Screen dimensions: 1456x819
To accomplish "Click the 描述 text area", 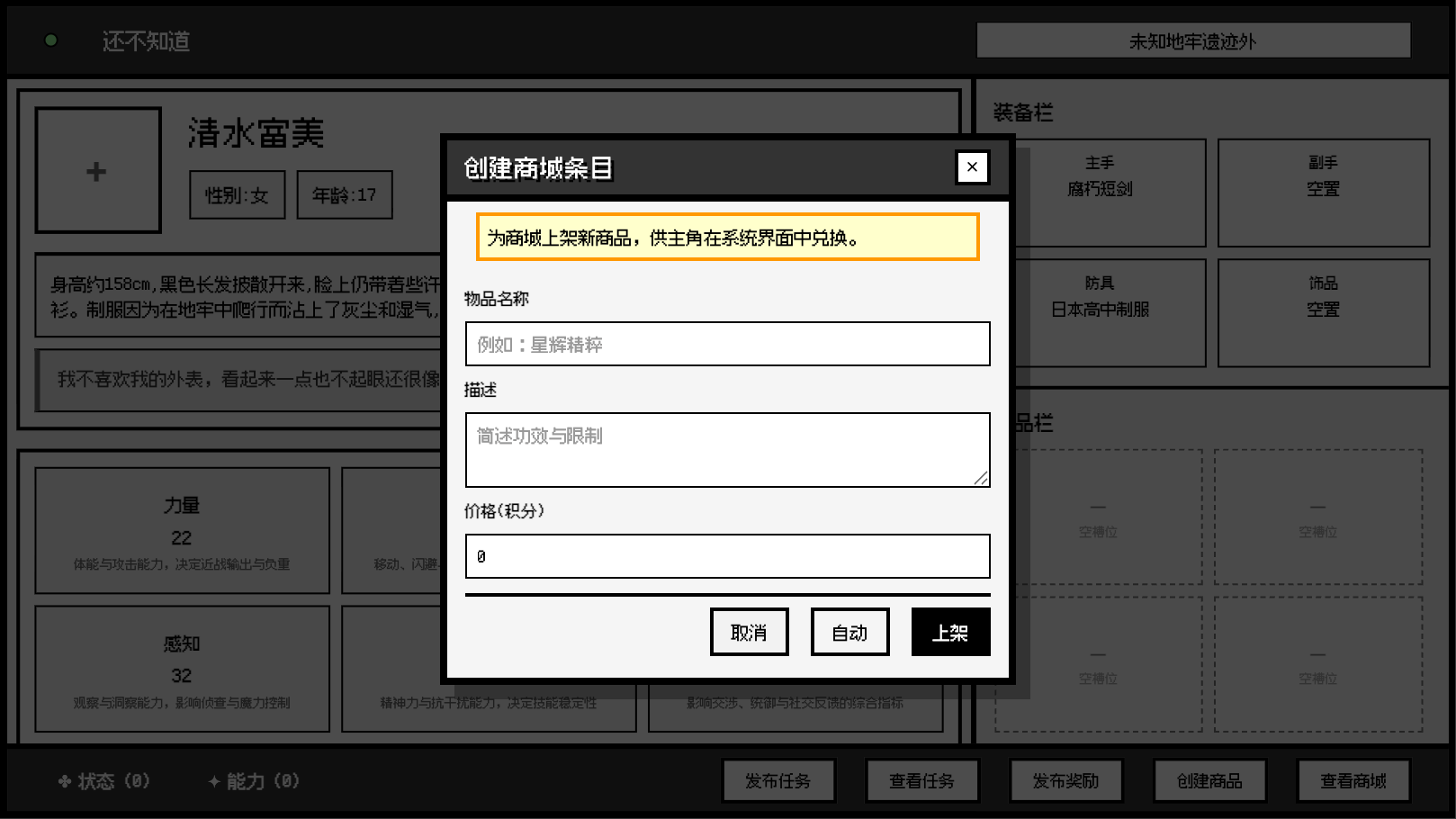I will (x=726, y=449).
